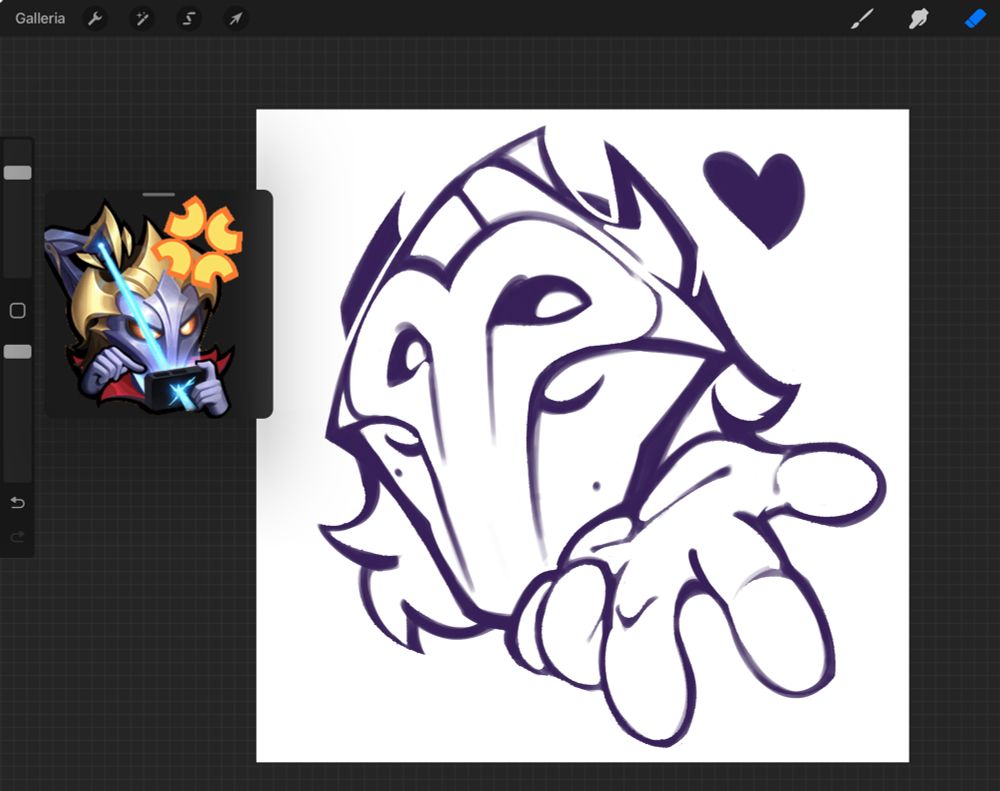Screen dimensions: 1000x791
Task: Select the Smudge tool
Action: click(x=918, y=18)
